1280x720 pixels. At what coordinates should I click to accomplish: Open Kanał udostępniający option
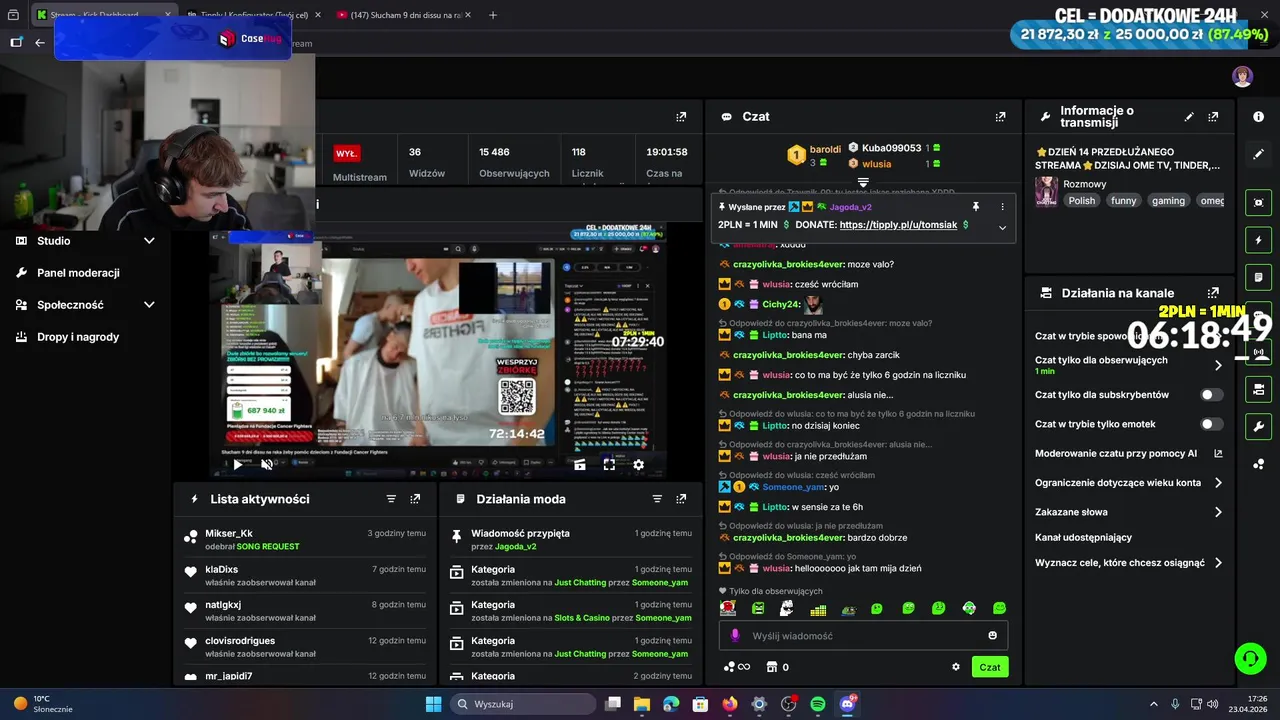pyautogui.click(x=1083, y=537)
